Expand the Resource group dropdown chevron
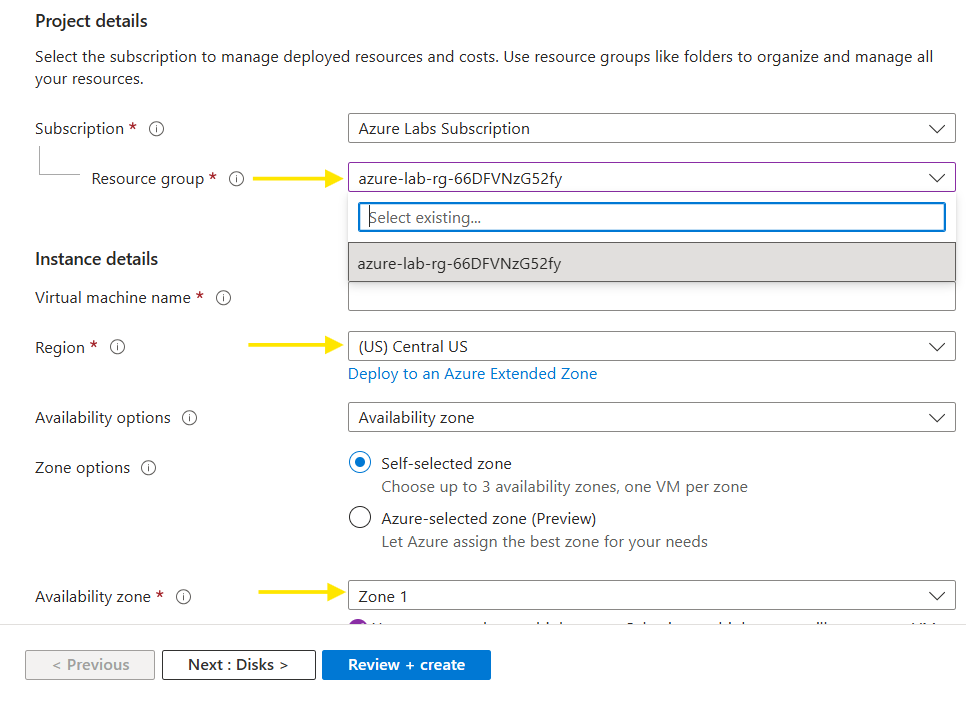The image size is (966, 710). (937, 177)
